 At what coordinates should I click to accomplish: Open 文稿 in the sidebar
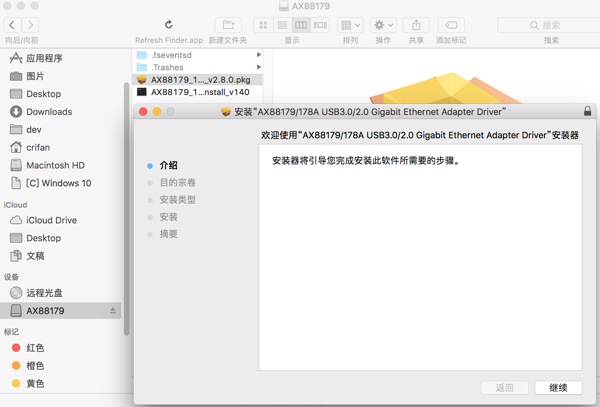[x=61, y=256]
